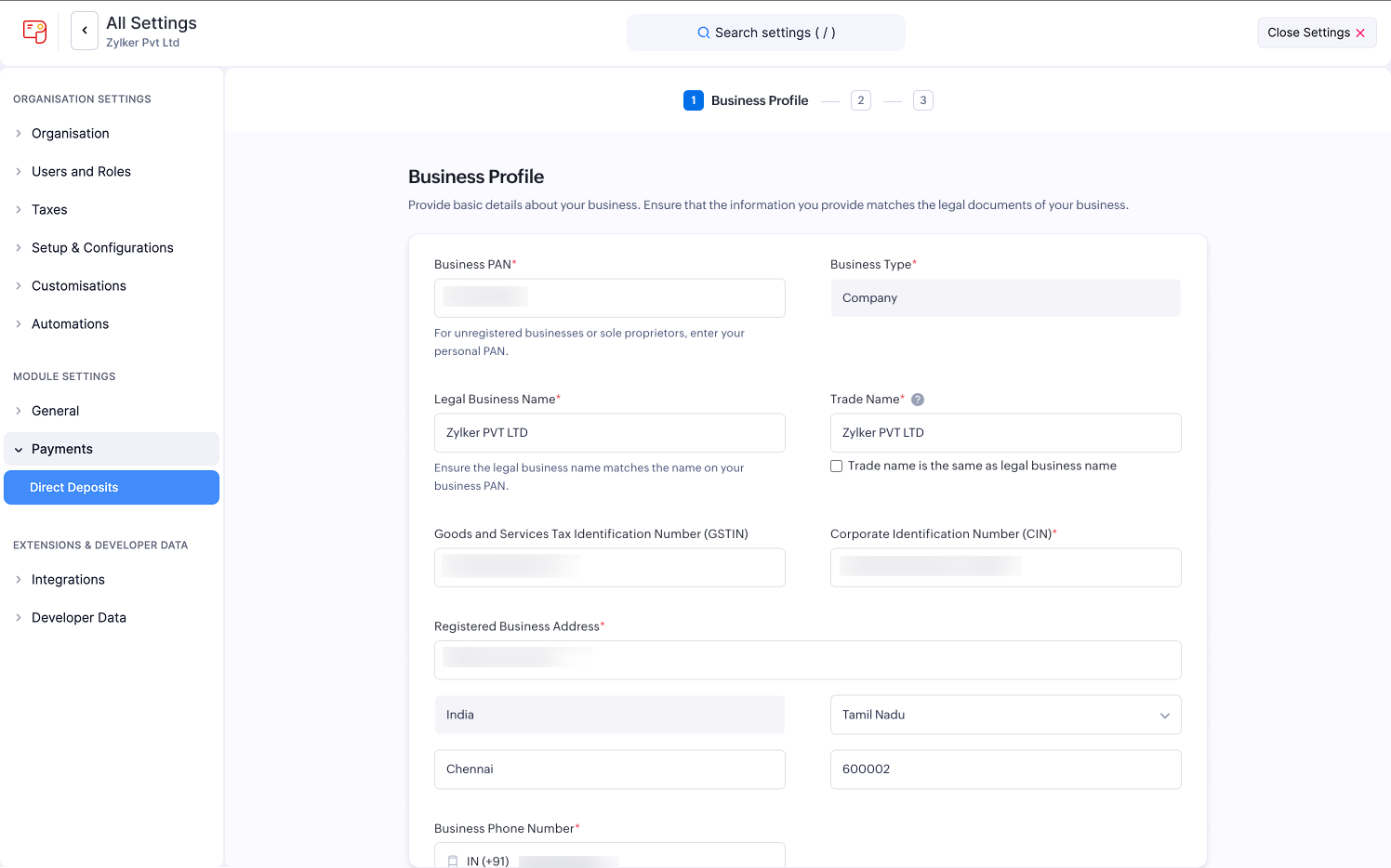Go to step 2 of the setup
Image resolution: width=1391 pixels, height=868 pixels.
[x=860, y=100]
